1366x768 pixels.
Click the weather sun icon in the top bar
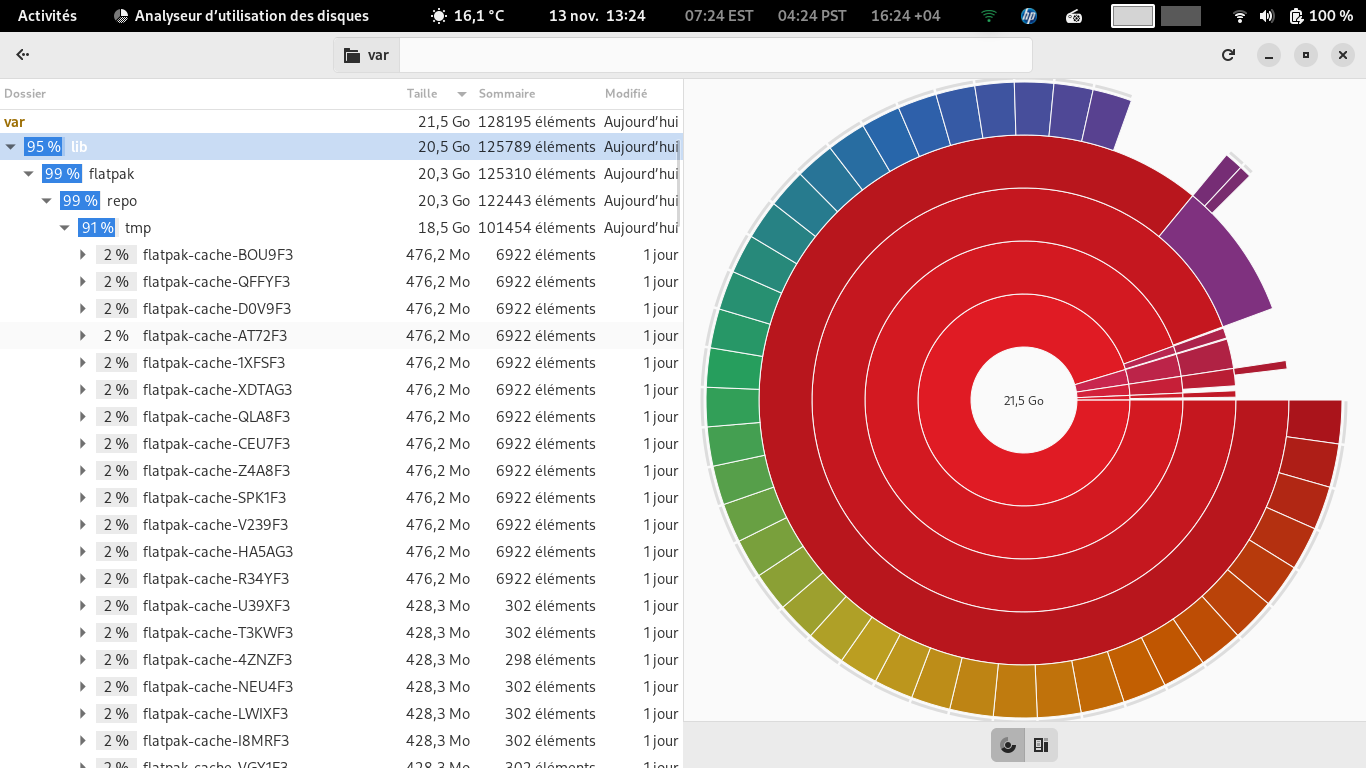pos(438,16)
